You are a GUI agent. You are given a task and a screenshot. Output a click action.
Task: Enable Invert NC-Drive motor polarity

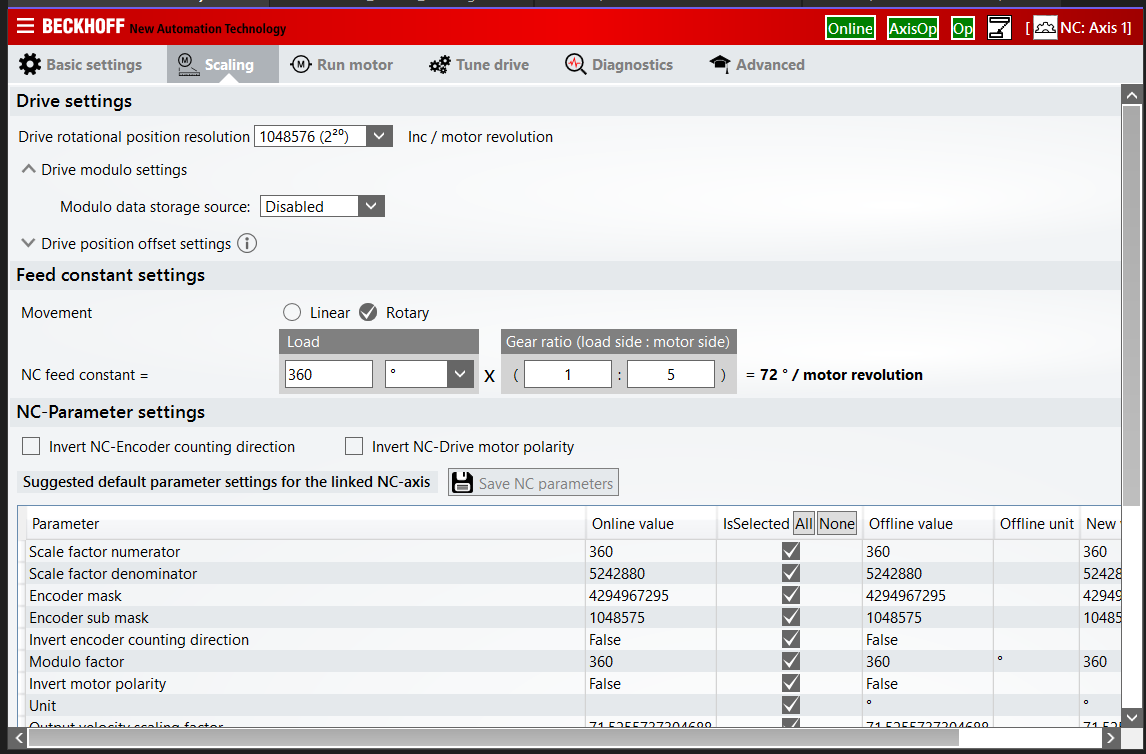click(354, 446)
